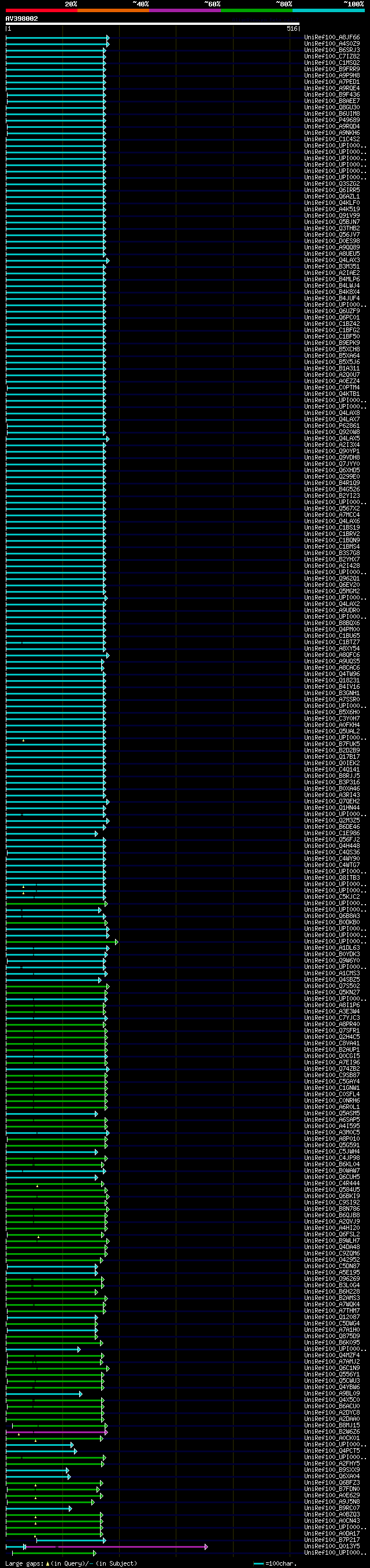
Task: Select hit label UniRef100_Q4MZF4
Action: pos(332,1355)
